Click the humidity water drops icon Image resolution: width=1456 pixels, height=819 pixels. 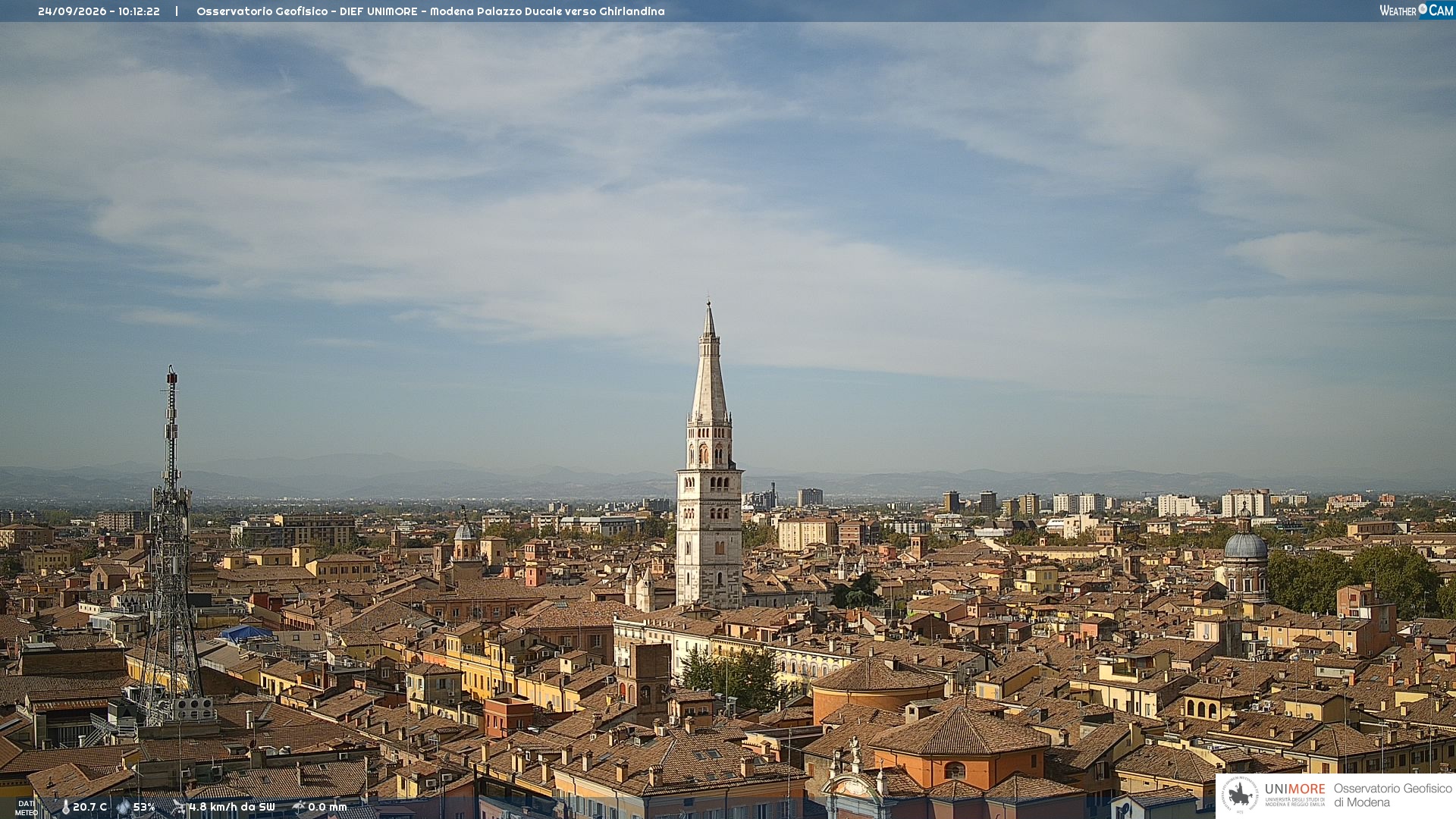[124, 808]
